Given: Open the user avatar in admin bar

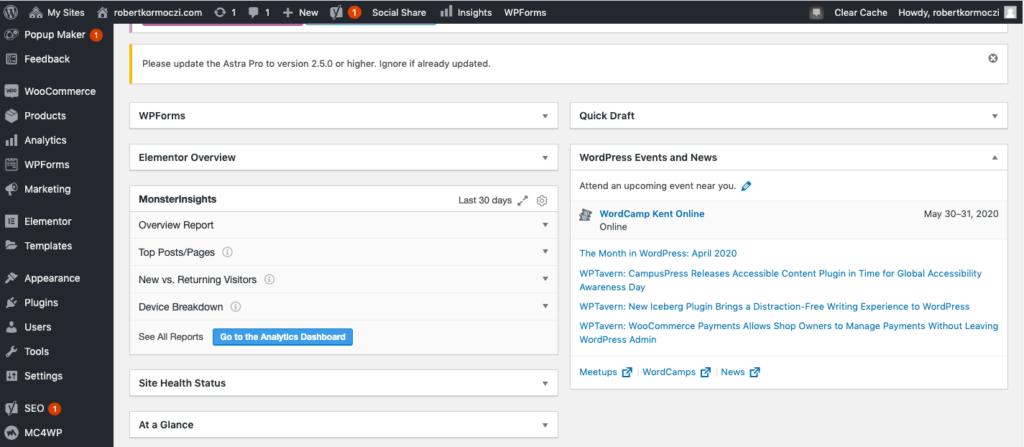Looking at the screenshot, I should tap(1010, 12).
